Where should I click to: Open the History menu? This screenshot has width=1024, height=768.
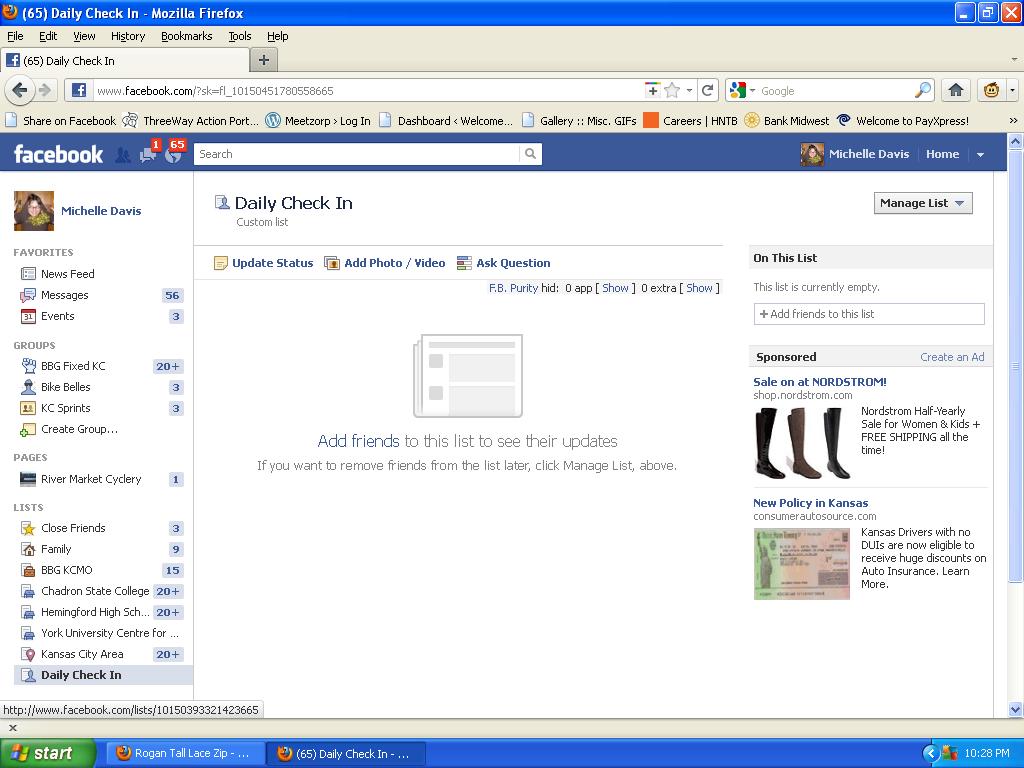tap(128, 36)
